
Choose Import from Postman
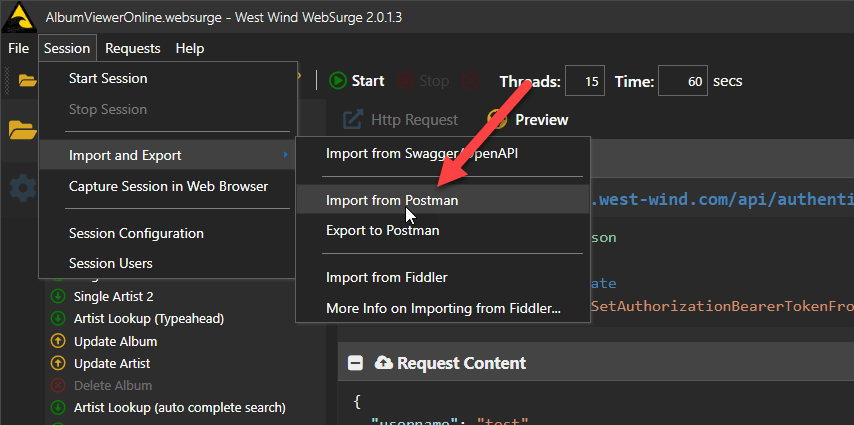(392, 200)
